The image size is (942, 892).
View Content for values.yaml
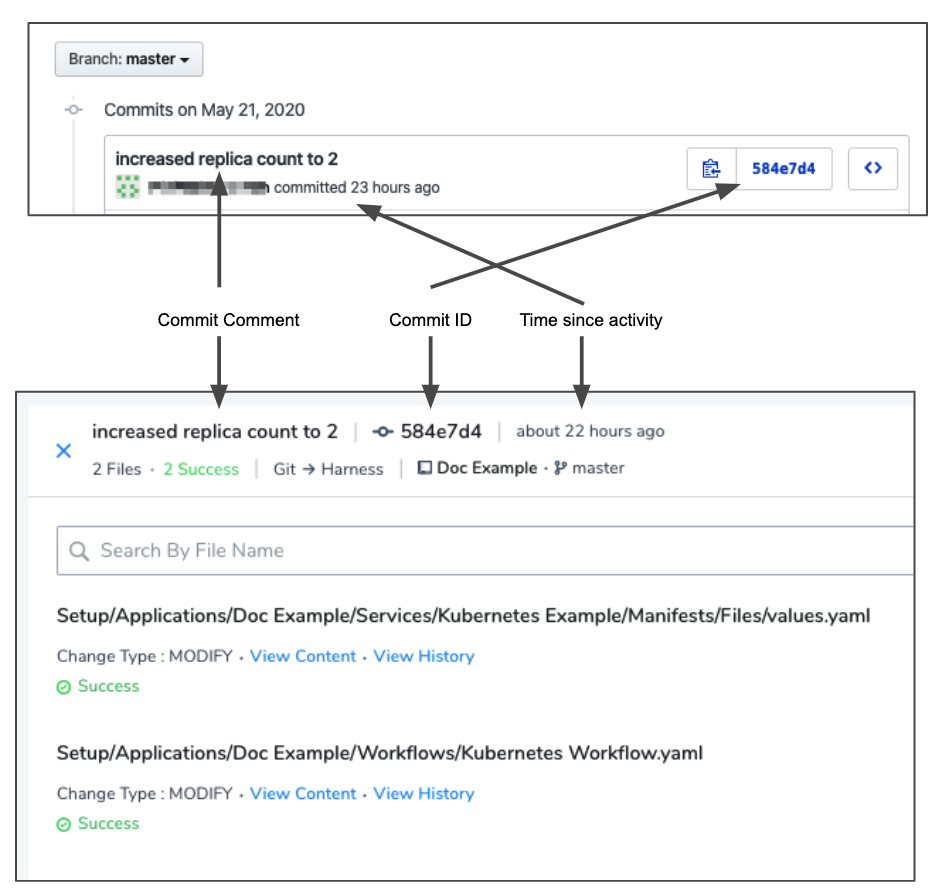[303, 656]
